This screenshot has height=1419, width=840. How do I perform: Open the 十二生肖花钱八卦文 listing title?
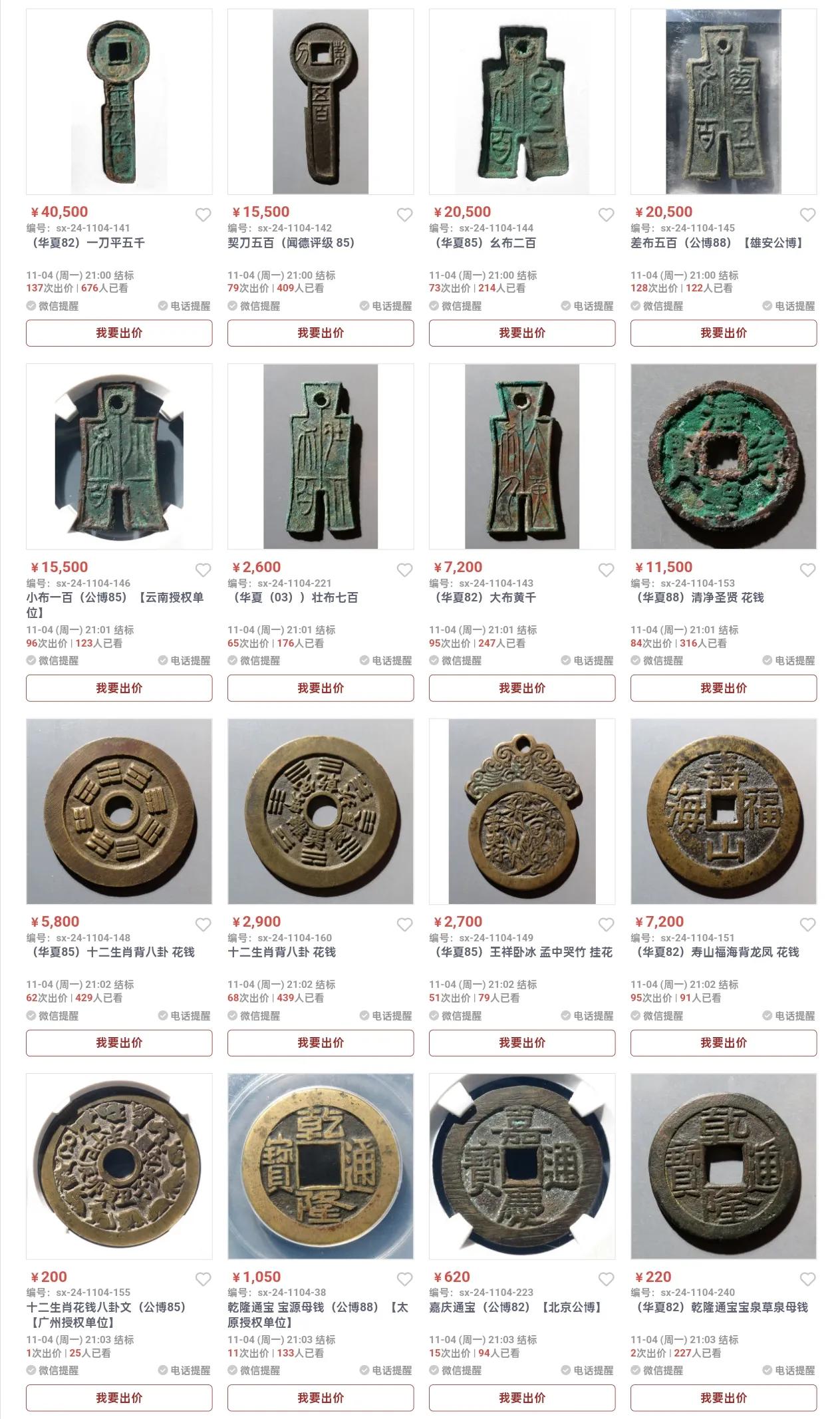pos(106,1315)
